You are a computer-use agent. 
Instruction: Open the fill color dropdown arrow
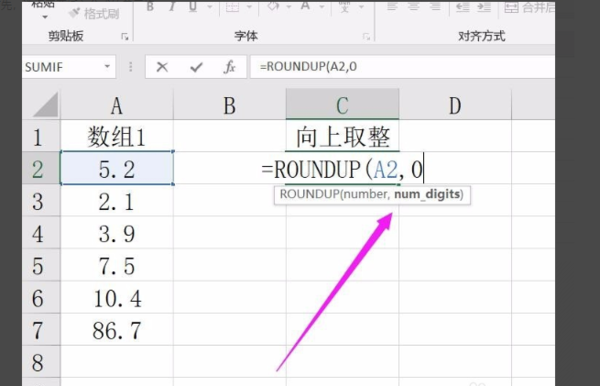289,7
